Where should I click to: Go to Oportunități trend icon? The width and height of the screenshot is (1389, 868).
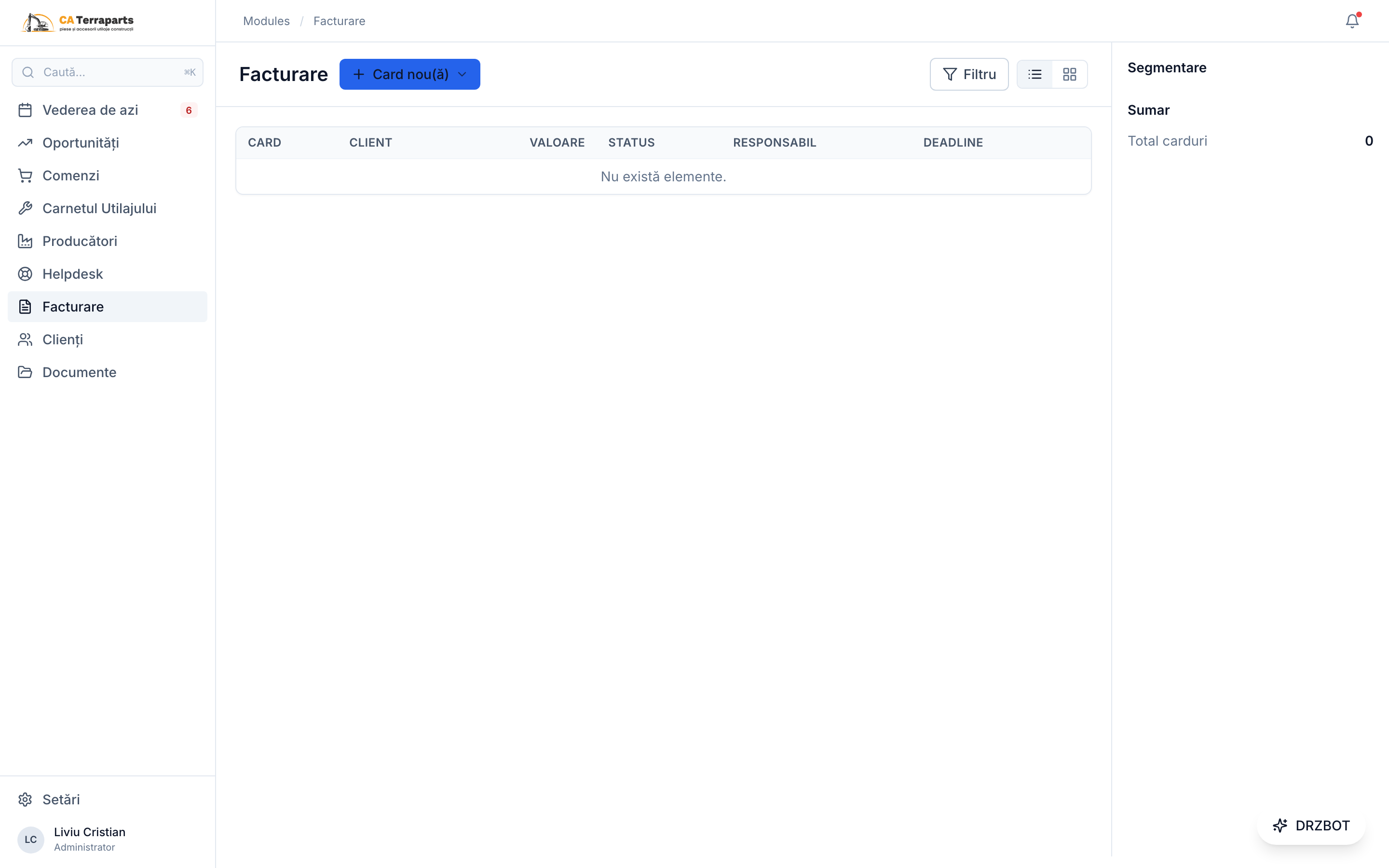tap(25, 142)
